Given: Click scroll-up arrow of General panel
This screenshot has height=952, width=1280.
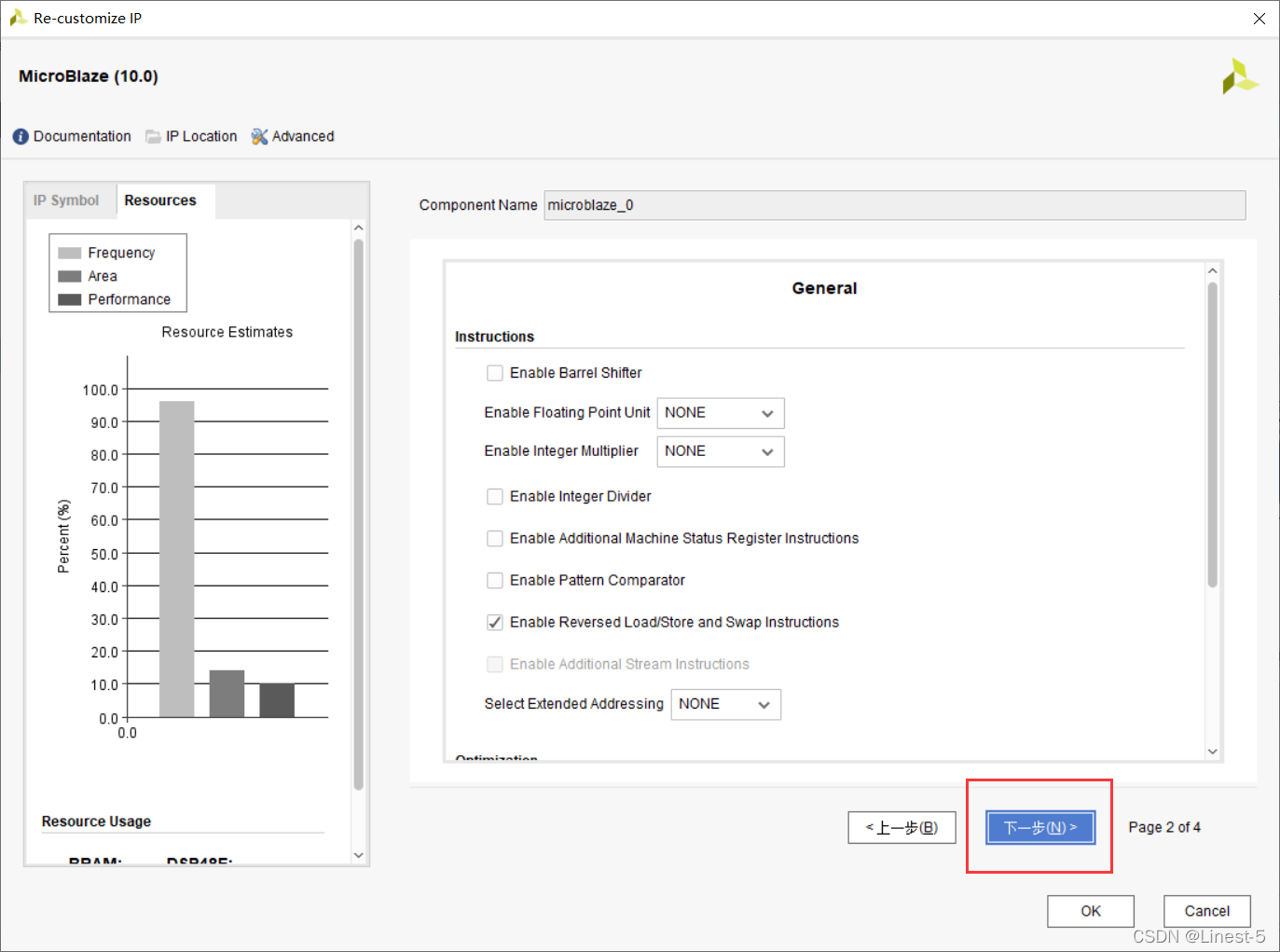Looking at the screenshot, I should [1213, 271].
